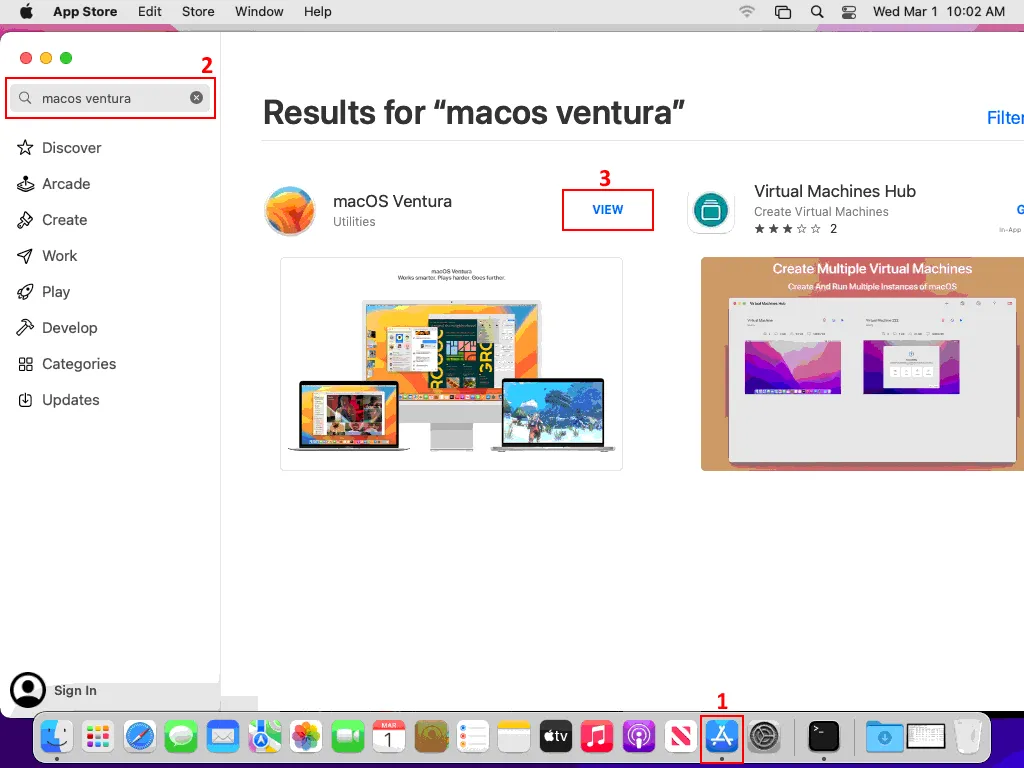Screen dimensions: 1024x768
Task: Browse the Categories grid icon
Action: click(26, 364)
